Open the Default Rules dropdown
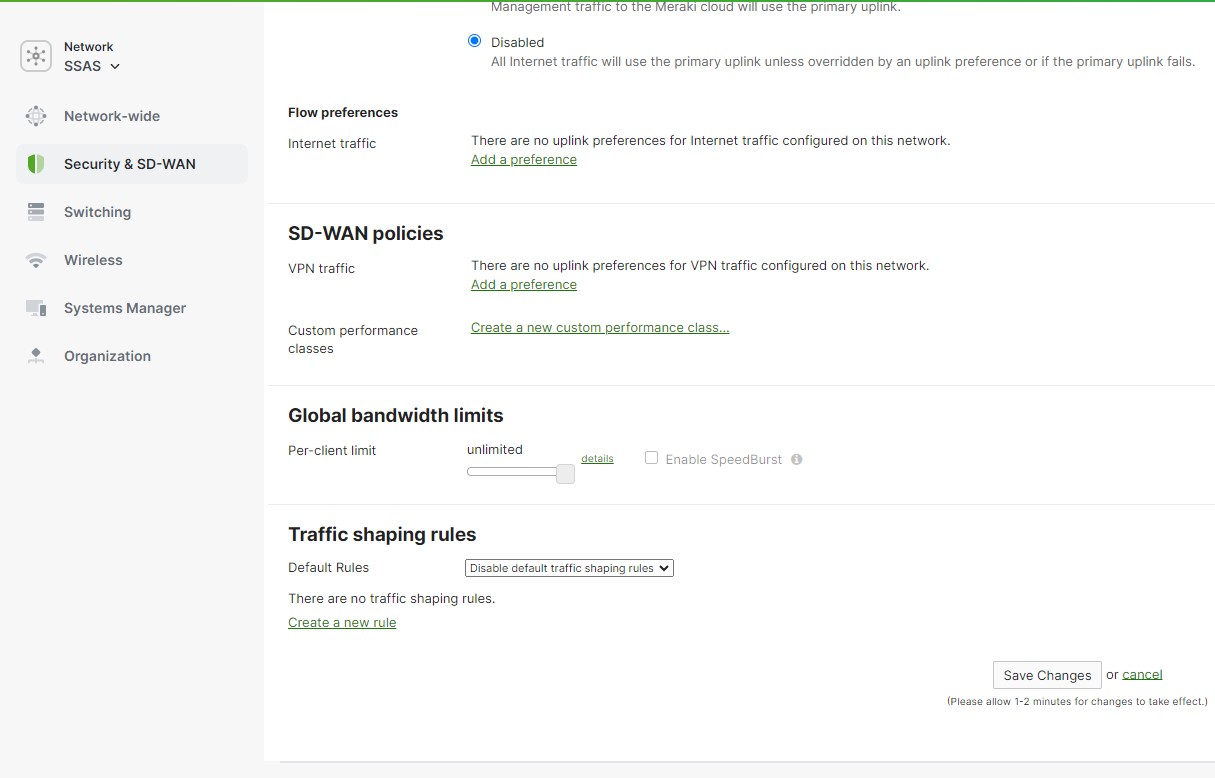The height and width of the screenshot is (778, 1215). [x=568, y=567]
